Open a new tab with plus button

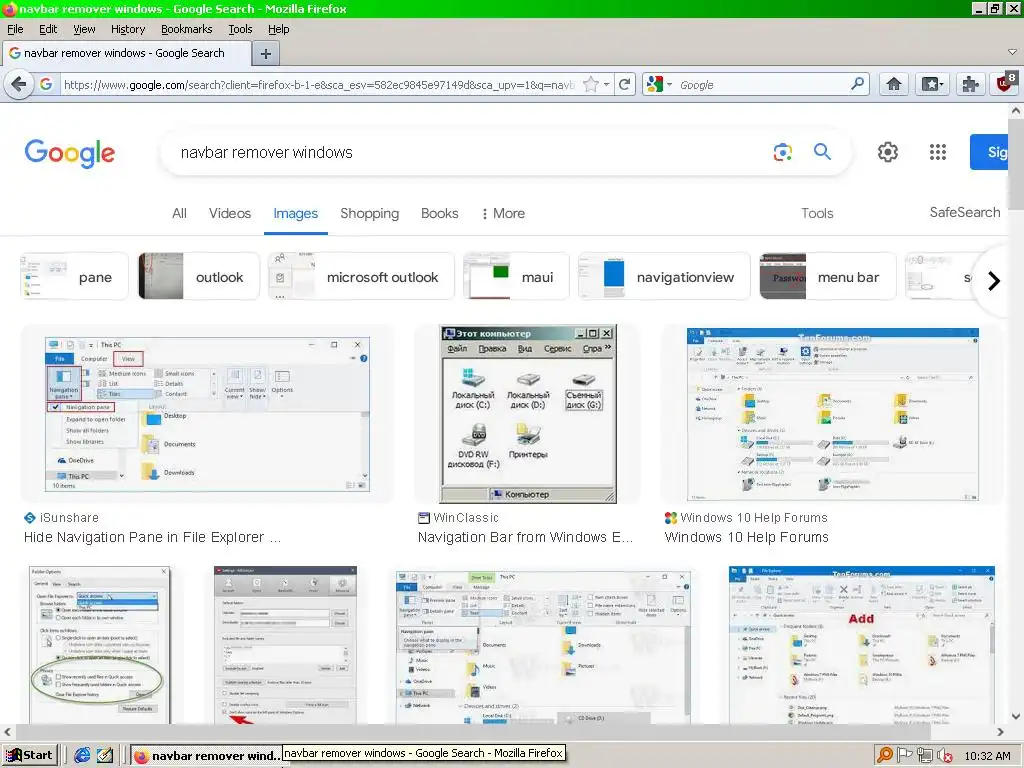click(x=266, y=54)
